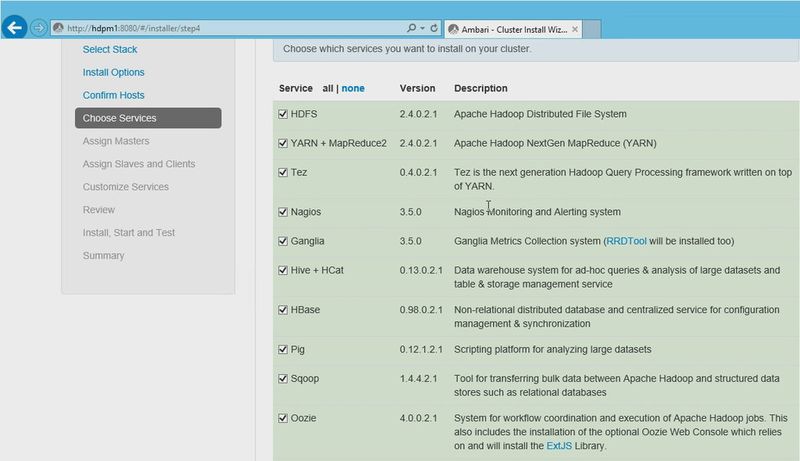
Task: Close the Ambari browser tab
Action: coord(575,30)
